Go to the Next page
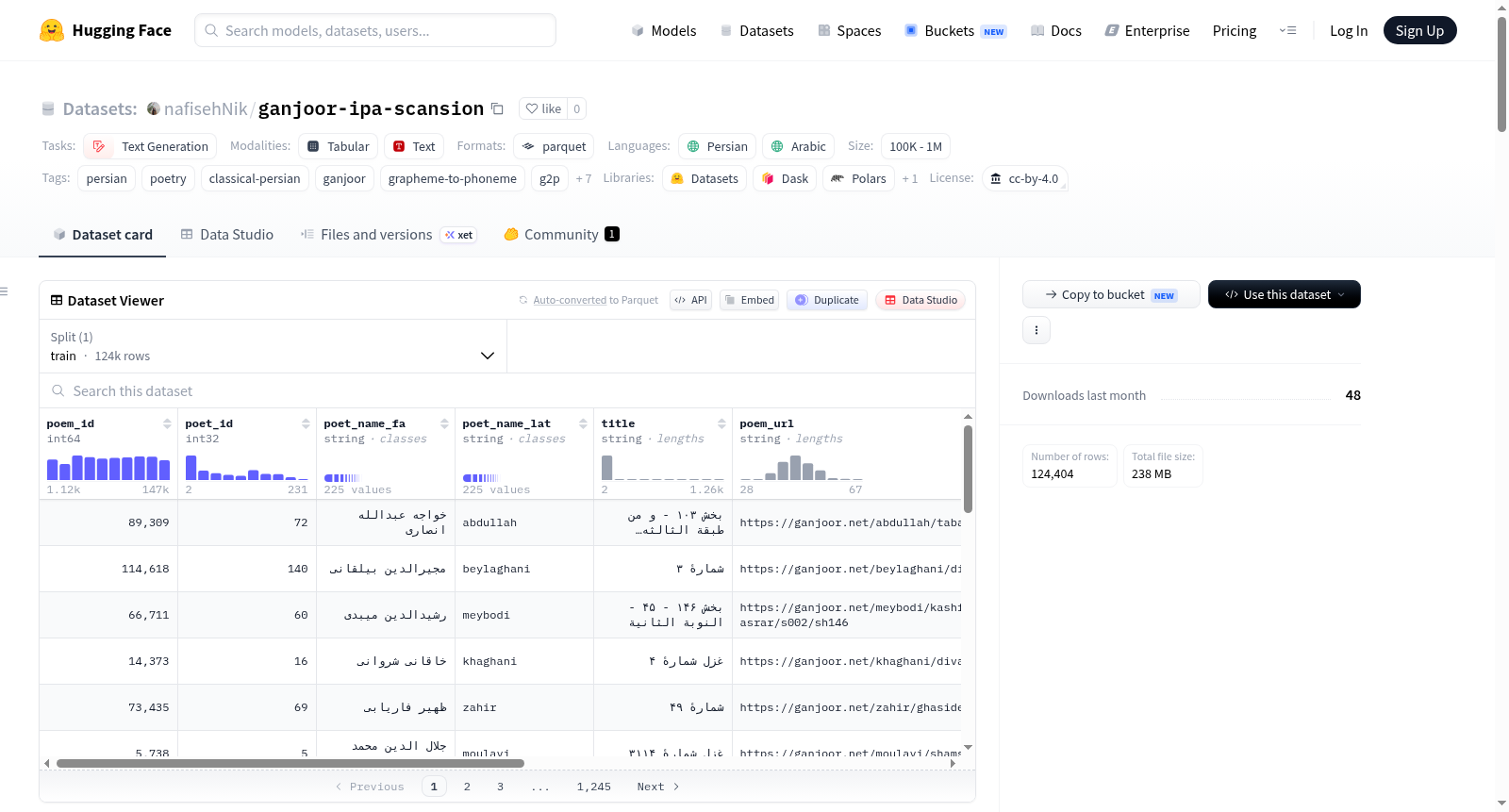This screenshot has height=812, width=1509. [x=658, y=787]
